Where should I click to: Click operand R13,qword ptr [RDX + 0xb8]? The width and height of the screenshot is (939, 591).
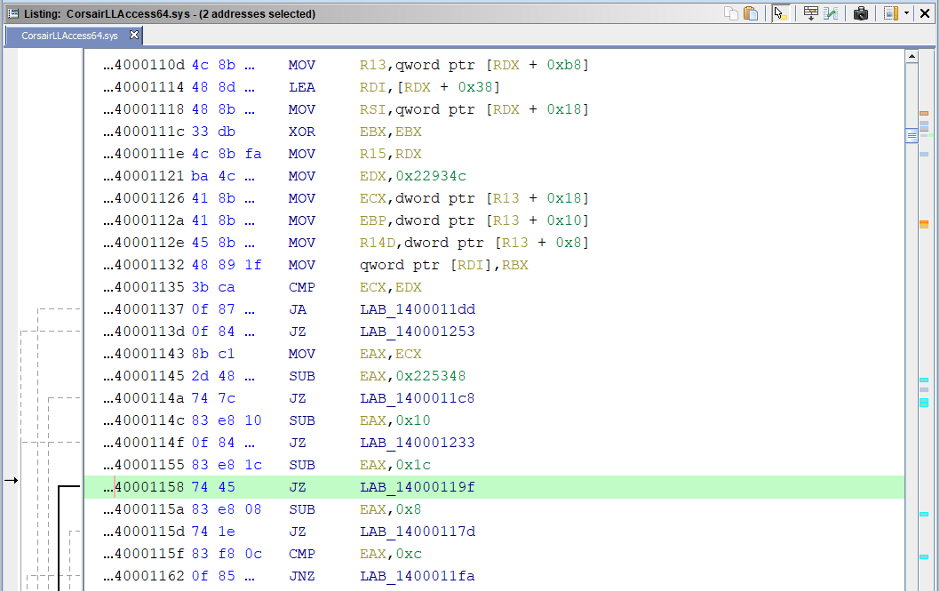pyautogui.click(x=474, y=65)
